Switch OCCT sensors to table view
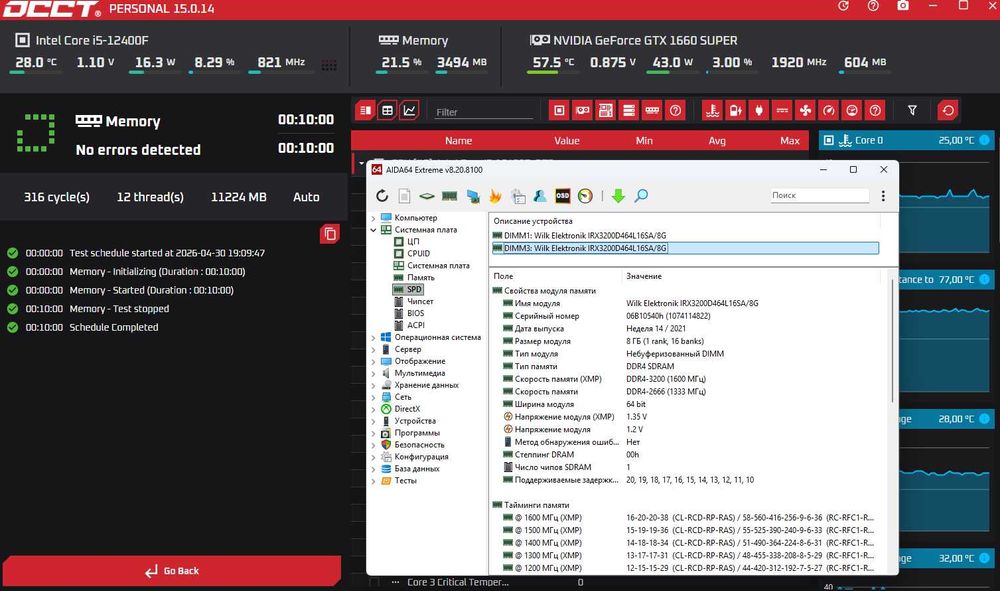The image size is (1000, 591). pos(387,110)
